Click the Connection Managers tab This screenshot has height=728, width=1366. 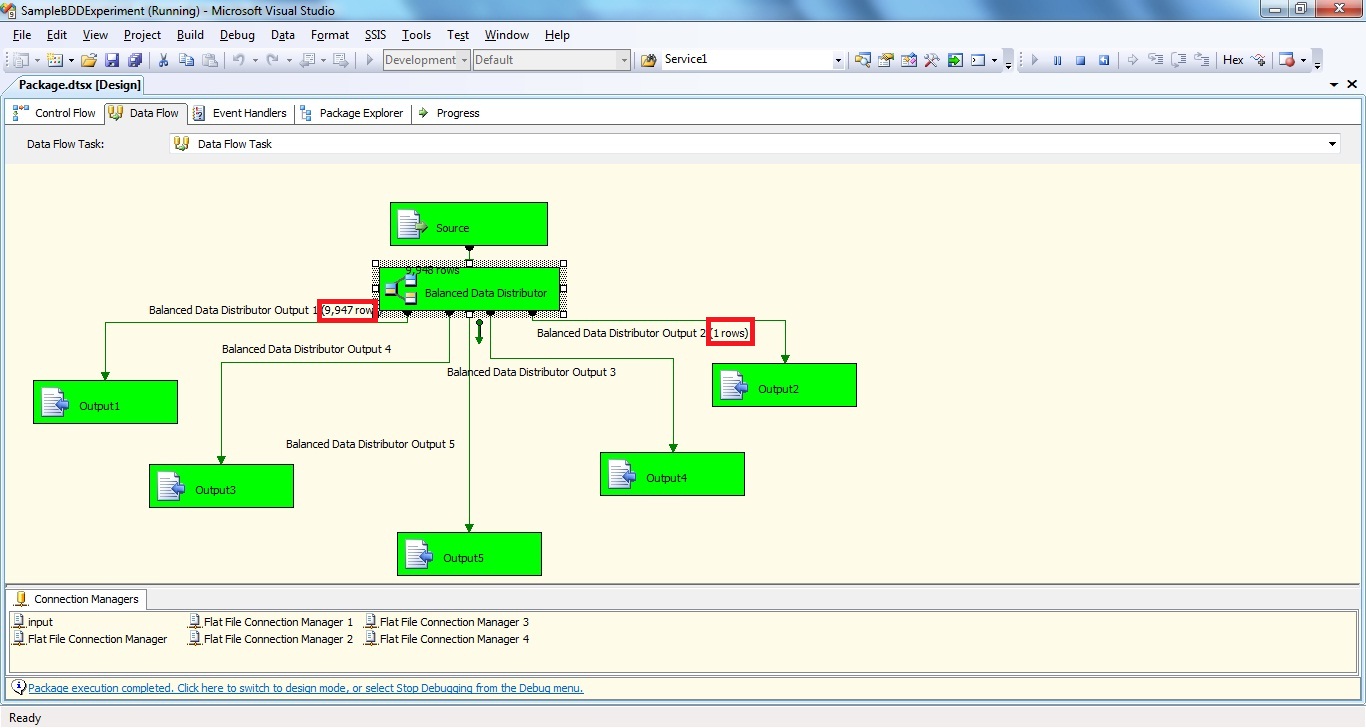pyautogui.click(x=76, y=599)
